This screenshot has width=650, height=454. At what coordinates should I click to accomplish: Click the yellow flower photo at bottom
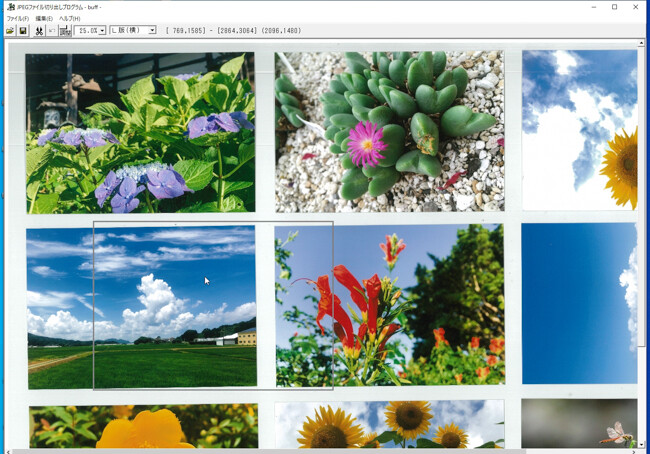pyautogui.click(x=143, y=426)
